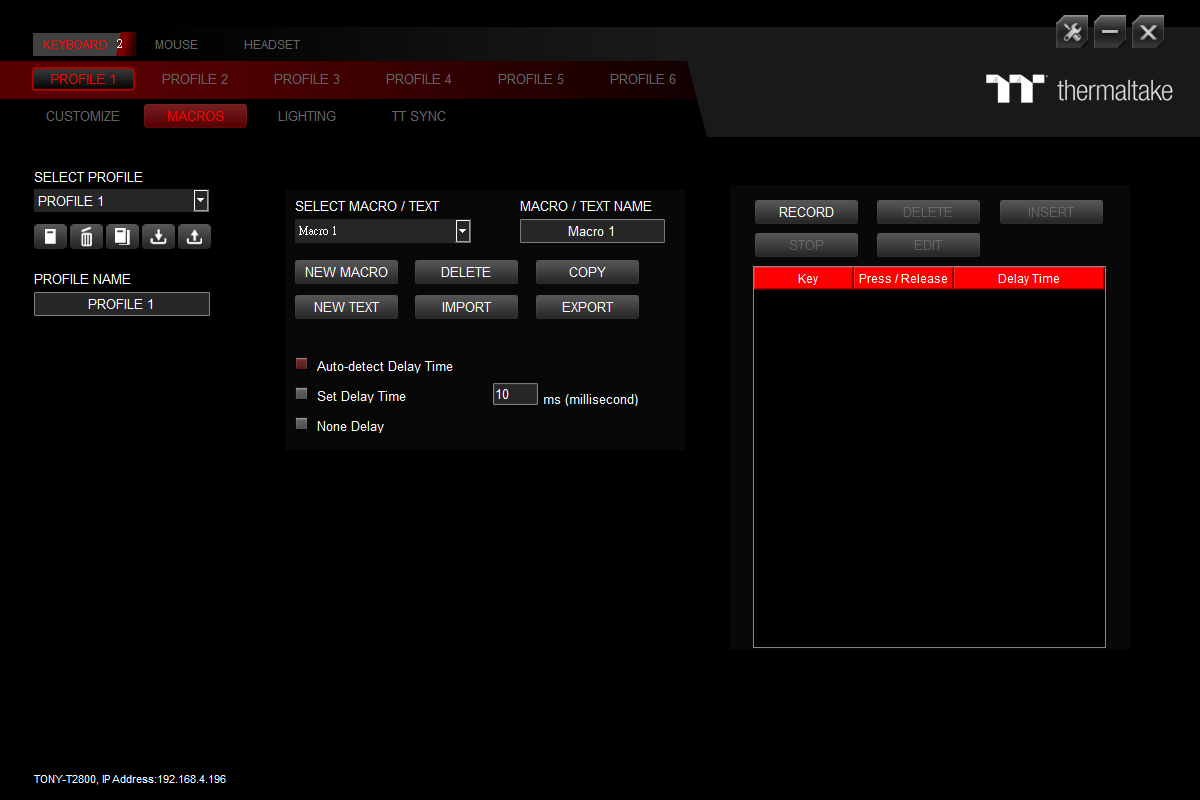Open the settings wrench icon

tap(1072, 32)
